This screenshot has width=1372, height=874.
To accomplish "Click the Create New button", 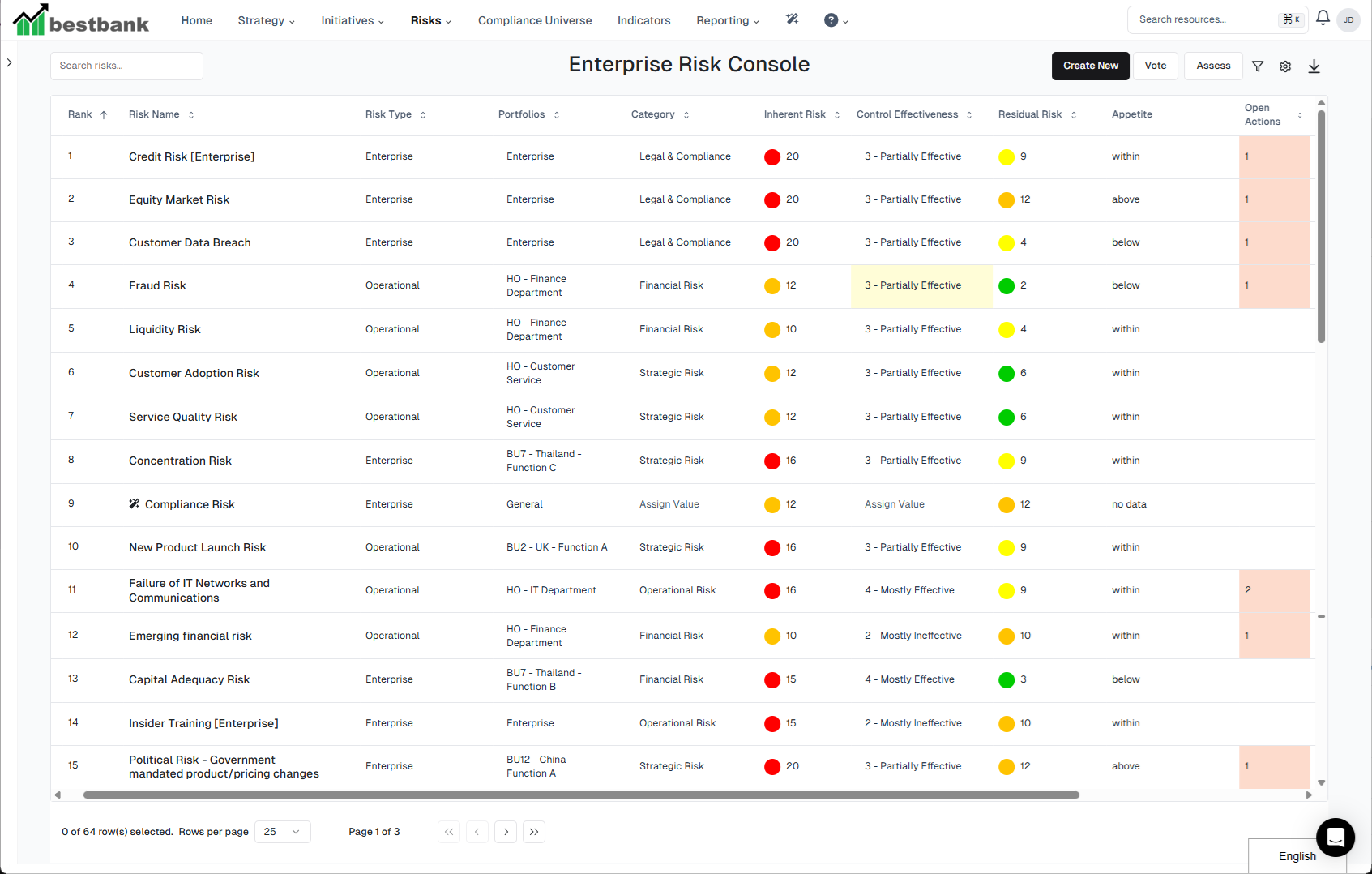I will coord(1090,66).
